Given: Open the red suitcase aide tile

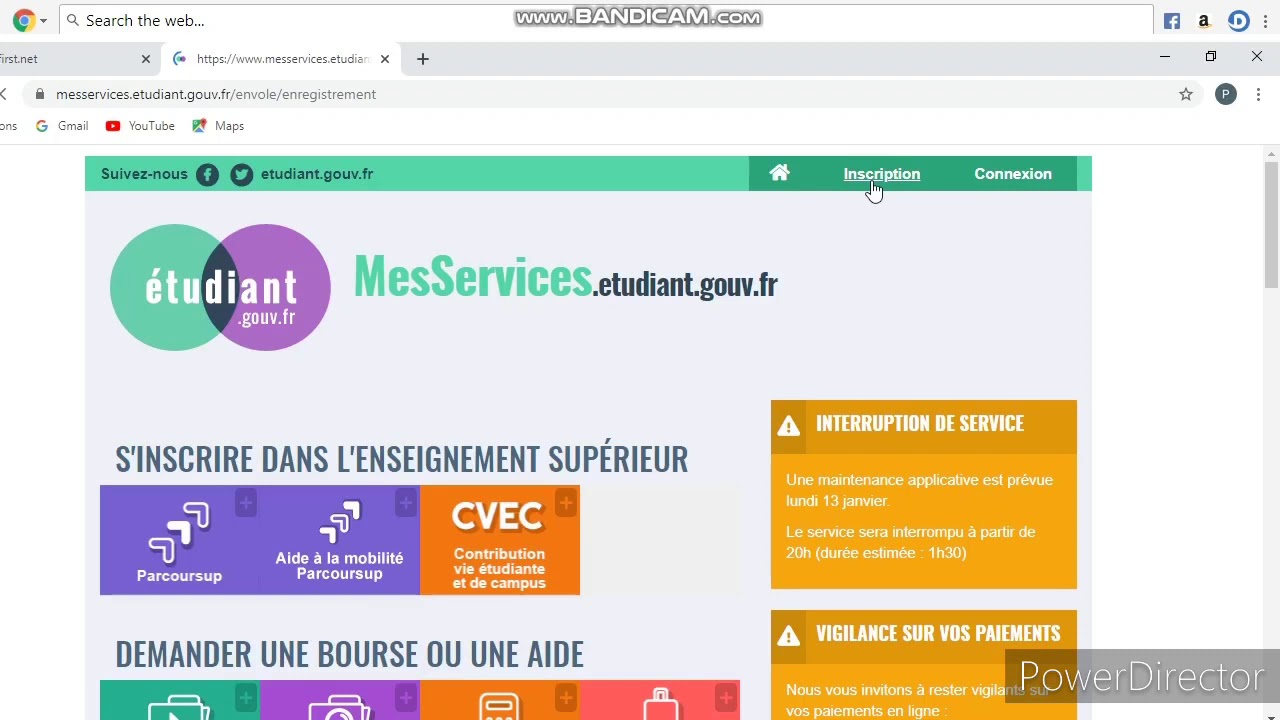Looking at the screenshot, I should click(659, 700).
